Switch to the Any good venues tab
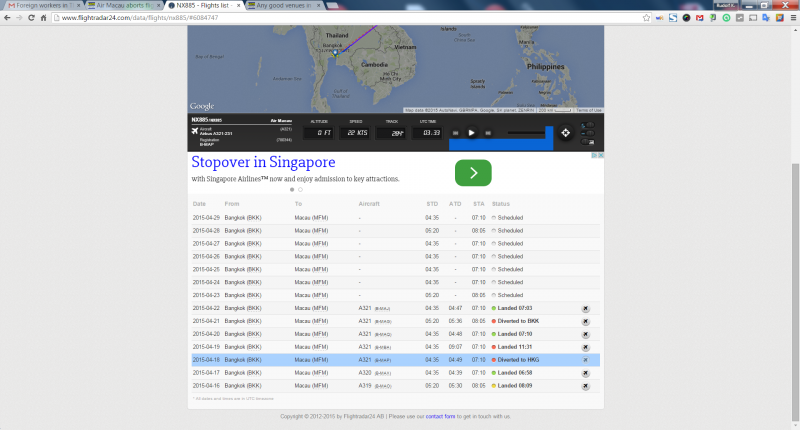This screenshot has width=800, height=430. click(x=284, y=6)
